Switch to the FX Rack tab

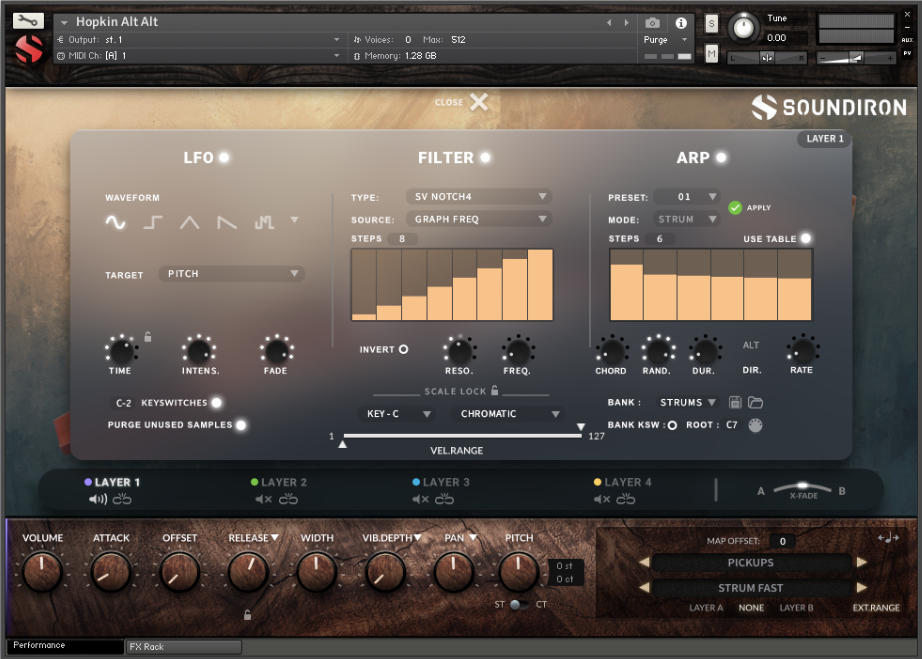(x=182, y=647)
